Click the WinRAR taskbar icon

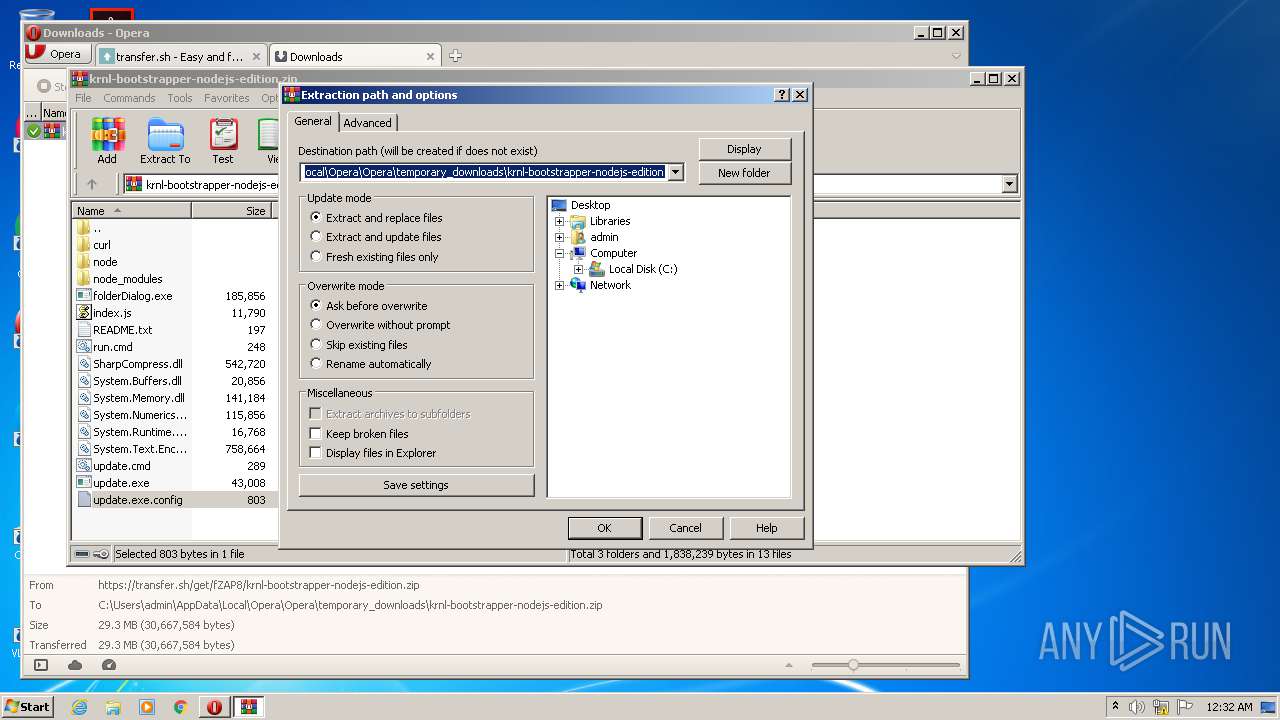coord(248,707)
